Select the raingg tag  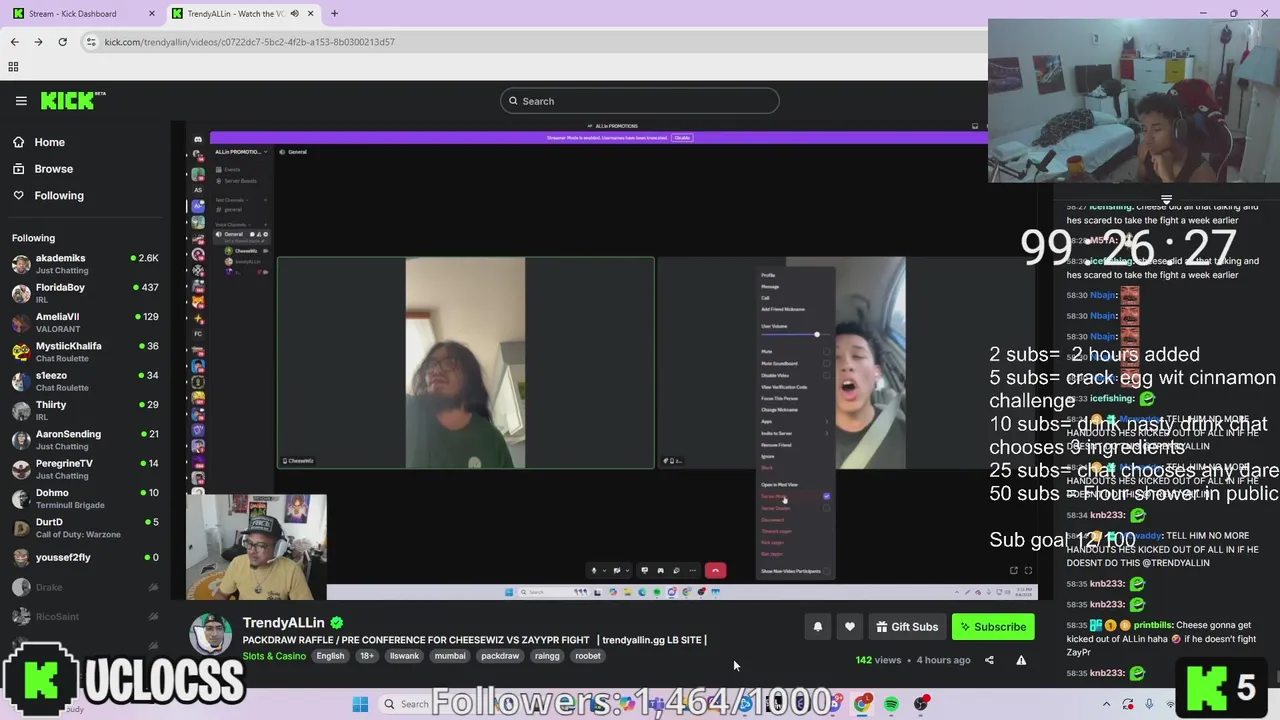pyautogui.click(x=547, y=656)
